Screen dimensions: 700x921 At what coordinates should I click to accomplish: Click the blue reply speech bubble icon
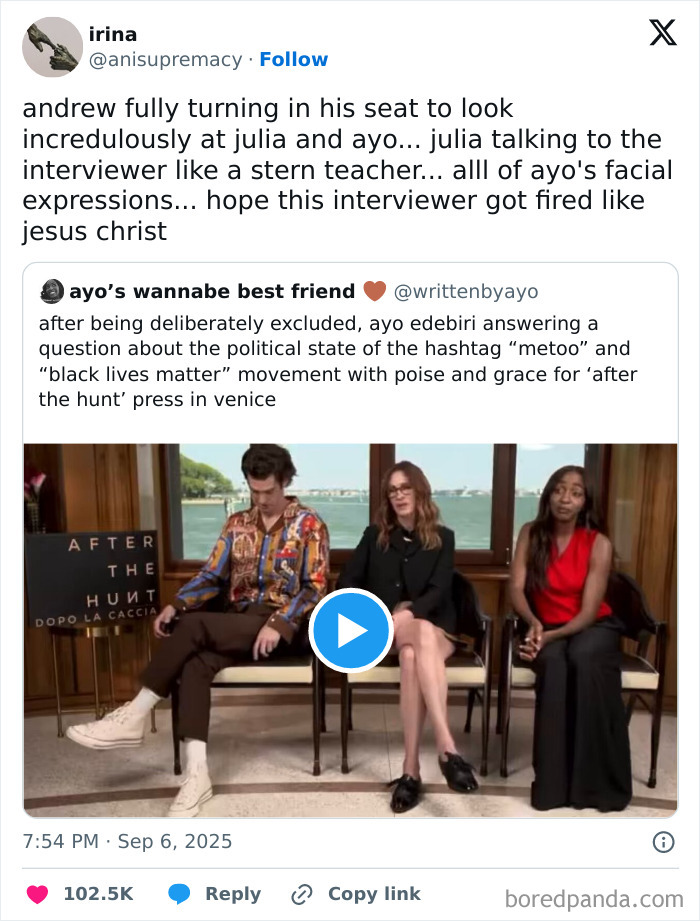tap(179, 893)
